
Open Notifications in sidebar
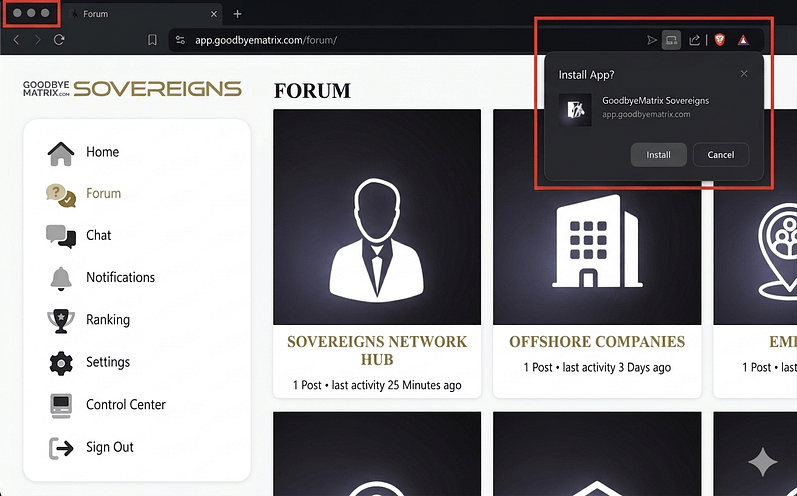click(x=120, y=277)
